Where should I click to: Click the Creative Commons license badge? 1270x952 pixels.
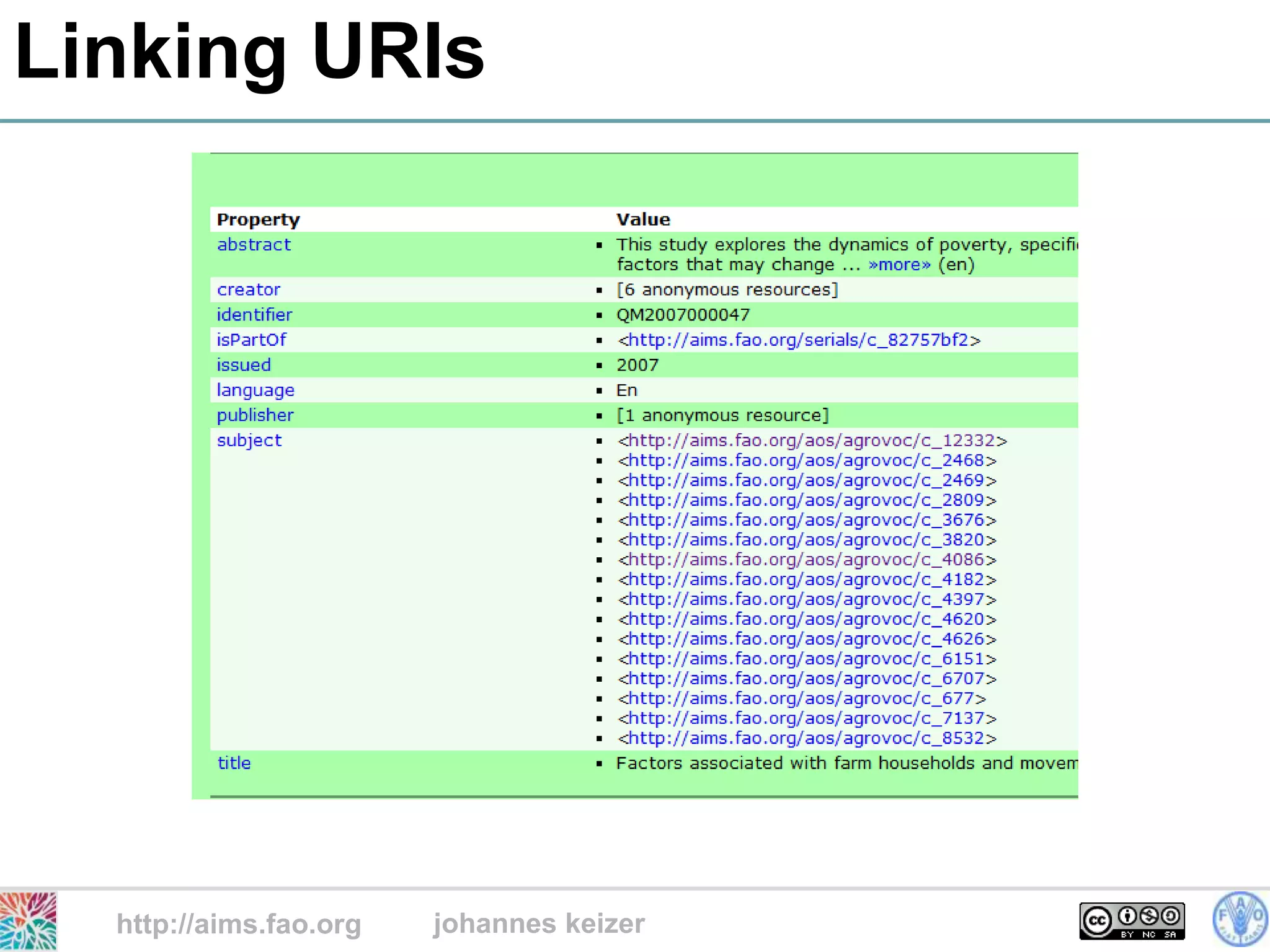point(1132,921)
